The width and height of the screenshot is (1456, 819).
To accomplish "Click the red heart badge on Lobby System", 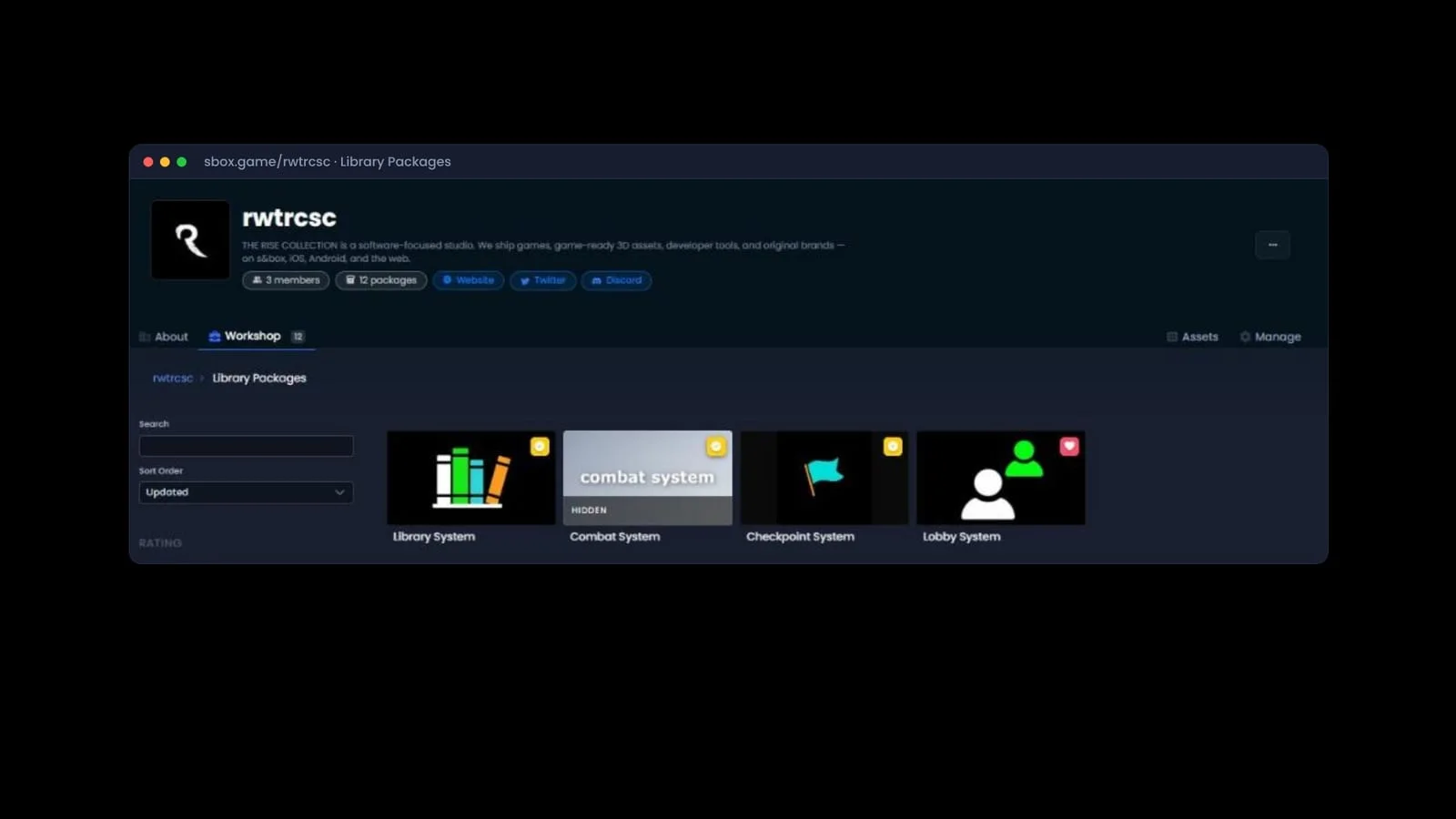I will (x=1069, y=446).
